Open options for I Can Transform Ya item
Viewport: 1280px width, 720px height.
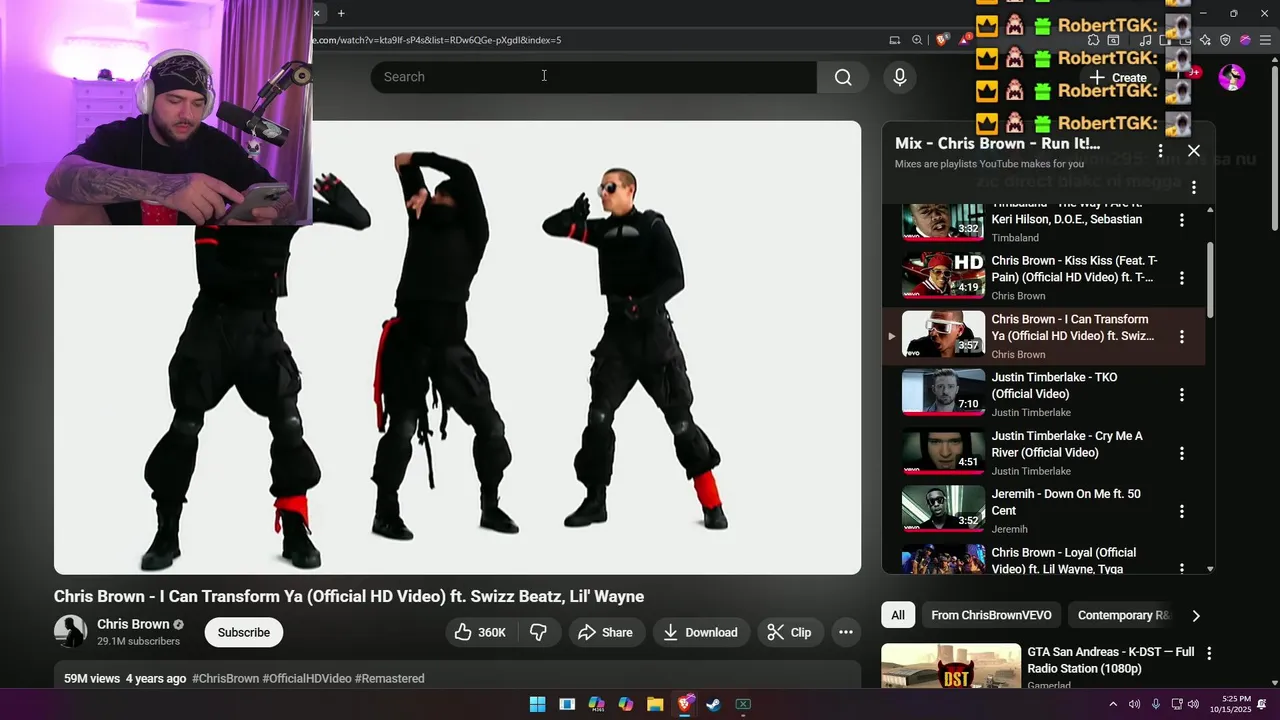pos(1181,337)
